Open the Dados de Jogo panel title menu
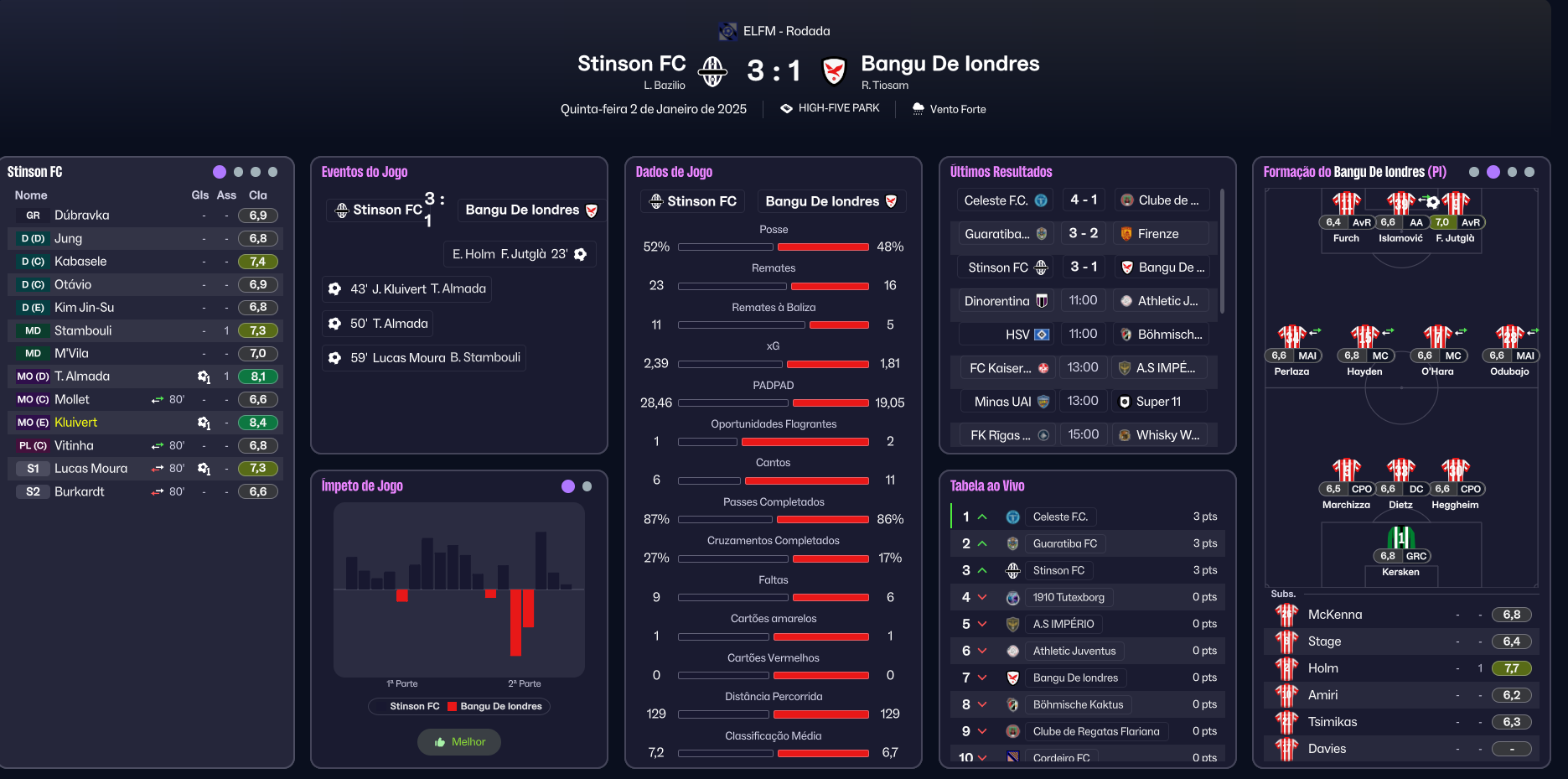1568x779 pixels. pyautogui.click(x=674, y=172)
